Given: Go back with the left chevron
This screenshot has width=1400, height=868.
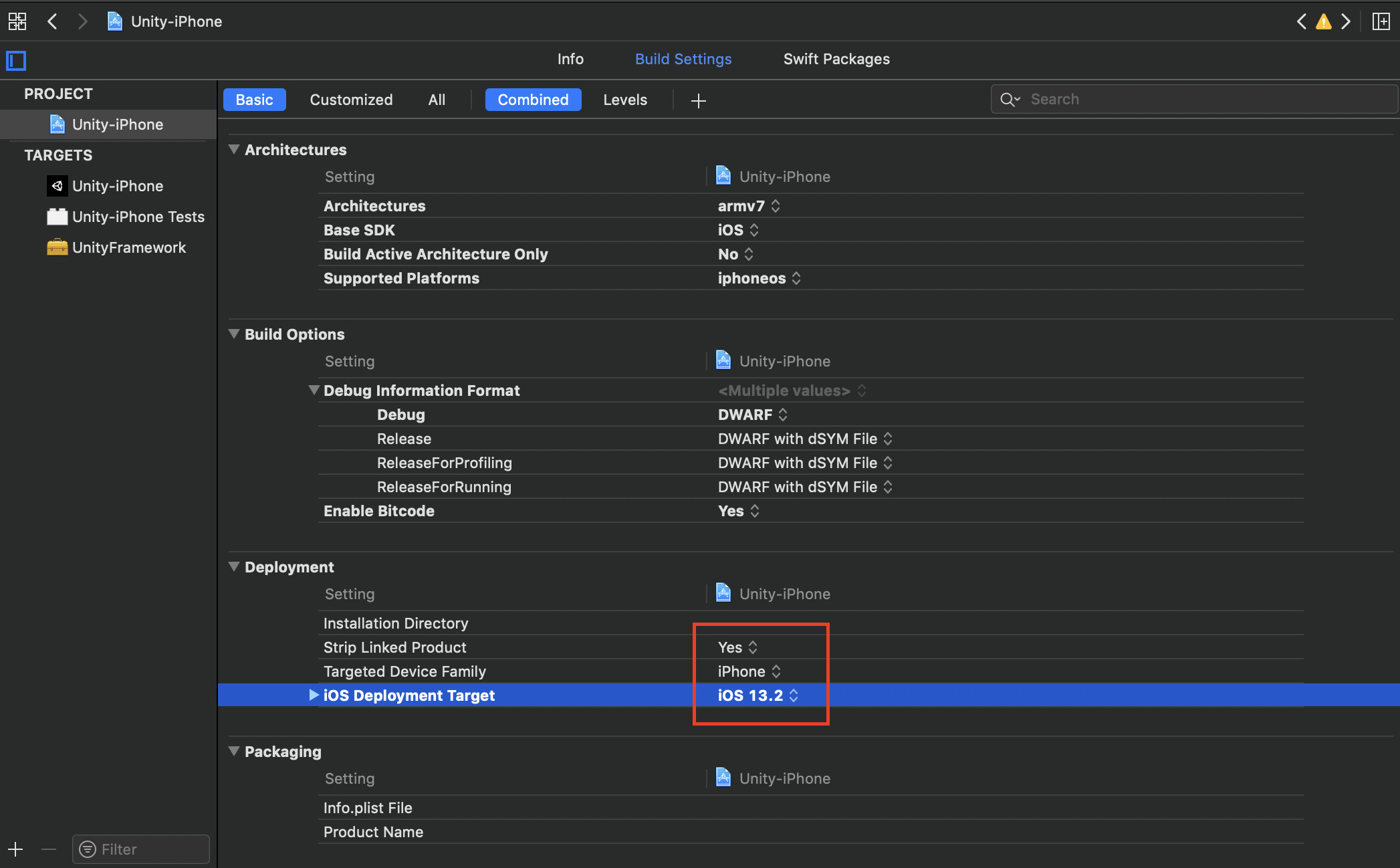Looking at the screenshot, I should (x=53, y=21).
